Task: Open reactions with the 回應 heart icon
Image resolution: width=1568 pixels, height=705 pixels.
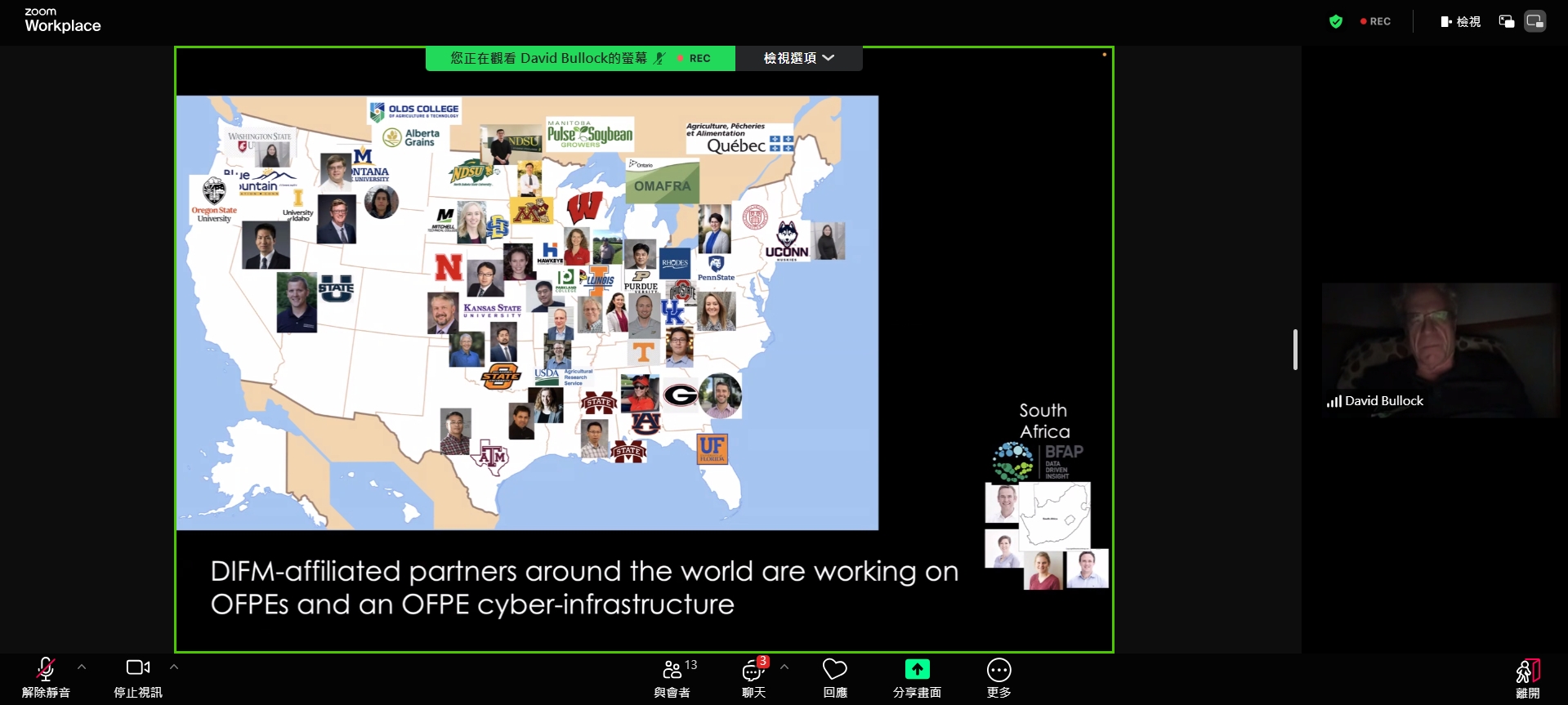Action: (x=835, y=677)
